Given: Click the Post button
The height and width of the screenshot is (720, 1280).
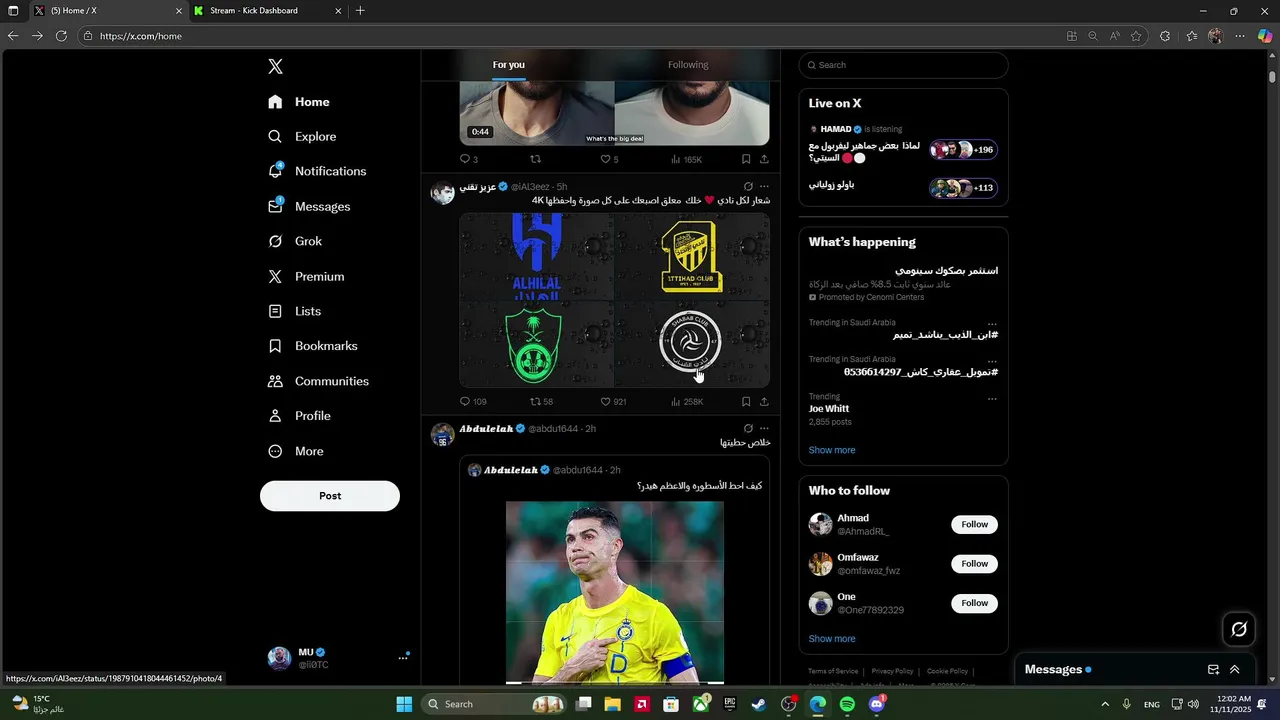Looking at the screenshot, I should click(330, 496).
